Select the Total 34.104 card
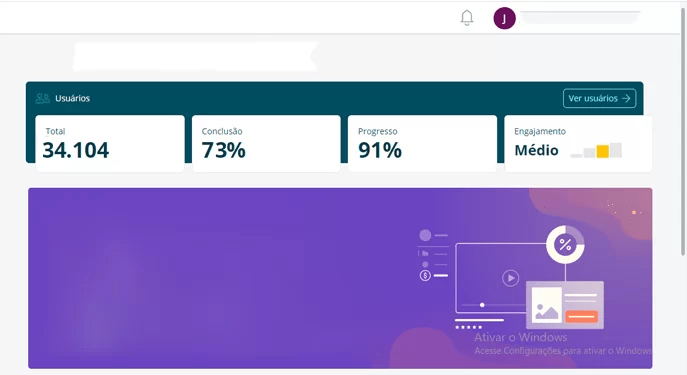The height and width of the screenshot is (375, 687). coord(110,144)
